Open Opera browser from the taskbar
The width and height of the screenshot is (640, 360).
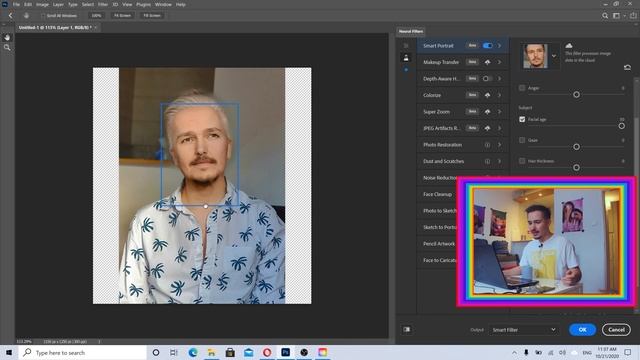[x=267, y=352]
